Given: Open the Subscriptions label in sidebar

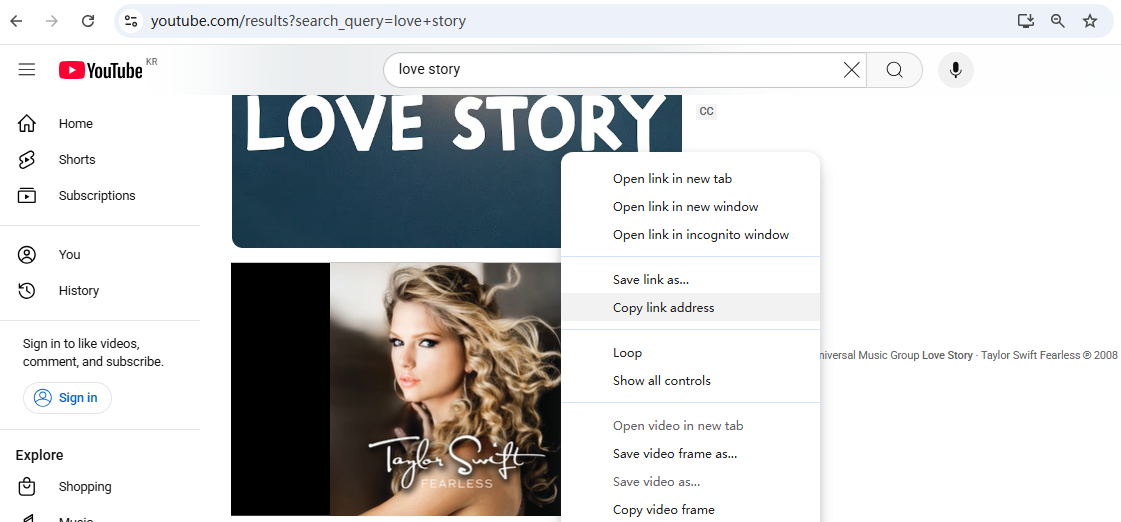Looking at the screenshot, I should click(x=97, y=195).
